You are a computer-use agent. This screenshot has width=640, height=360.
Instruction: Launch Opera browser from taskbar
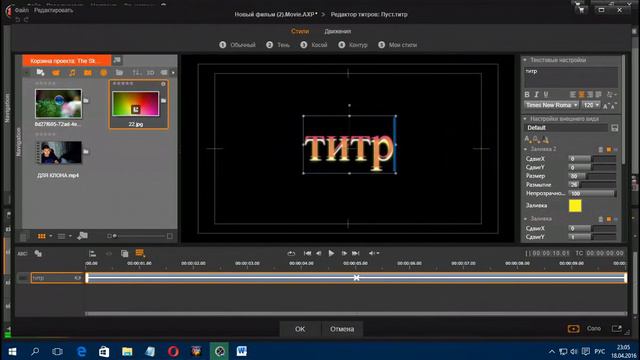click(173, 351)
